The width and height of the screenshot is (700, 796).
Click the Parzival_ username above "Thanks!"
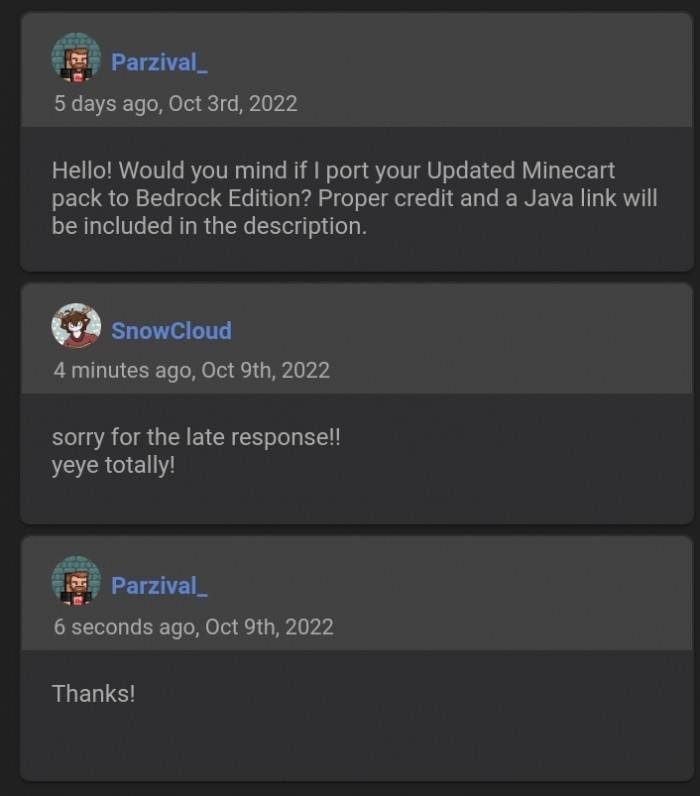pos(159,585)
